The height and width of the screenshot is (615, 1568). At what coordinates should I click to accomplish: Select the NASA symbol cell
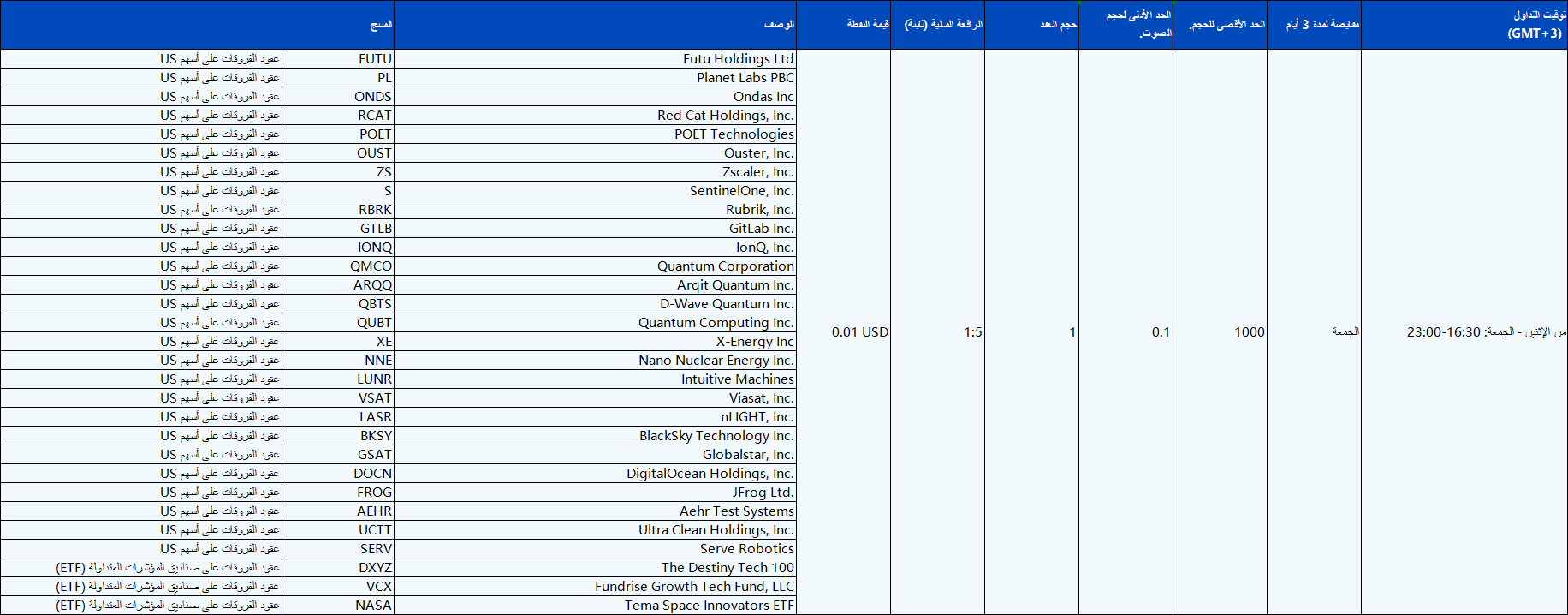pos(338,606)
